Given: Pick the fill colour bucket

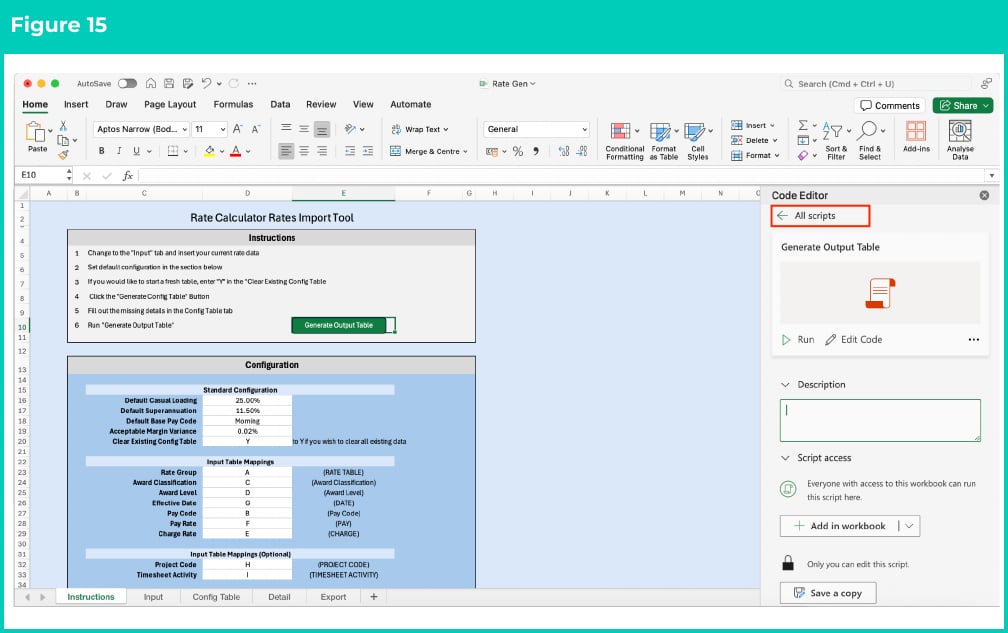Looking at the screenshot, I should pyautogui.click(x=210, y=151).
